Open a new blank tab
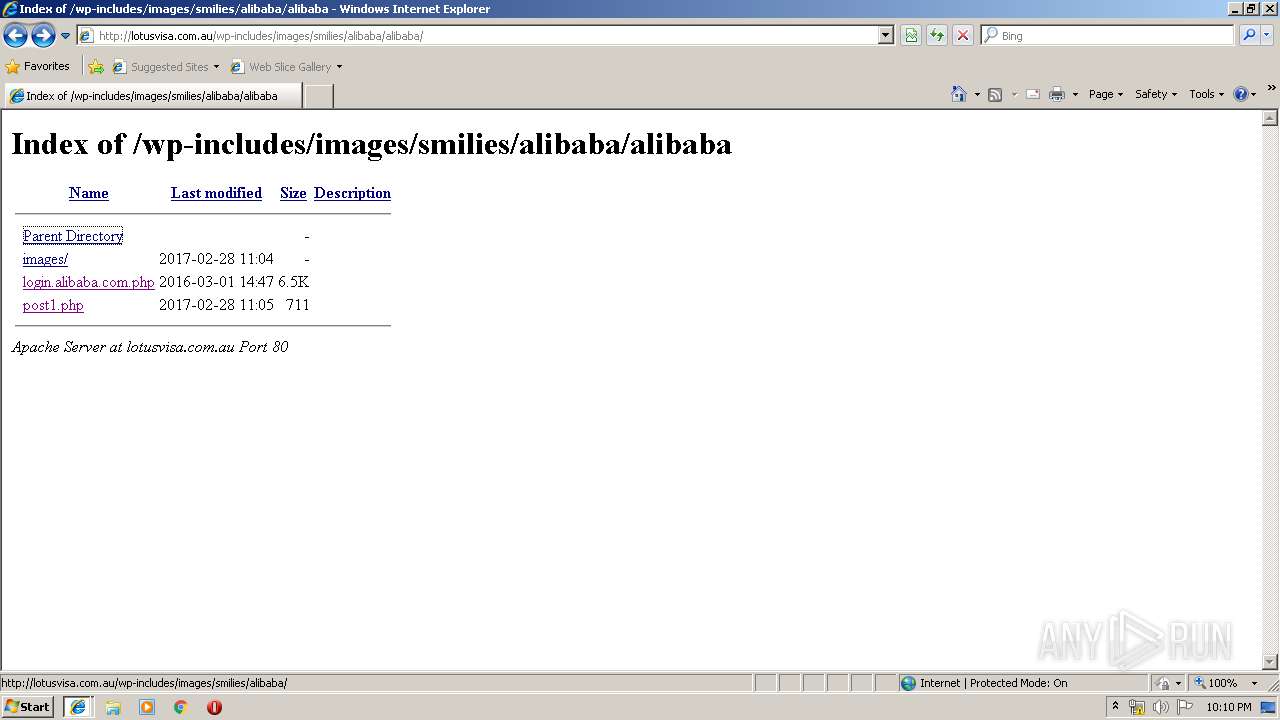 coord(318,96)
